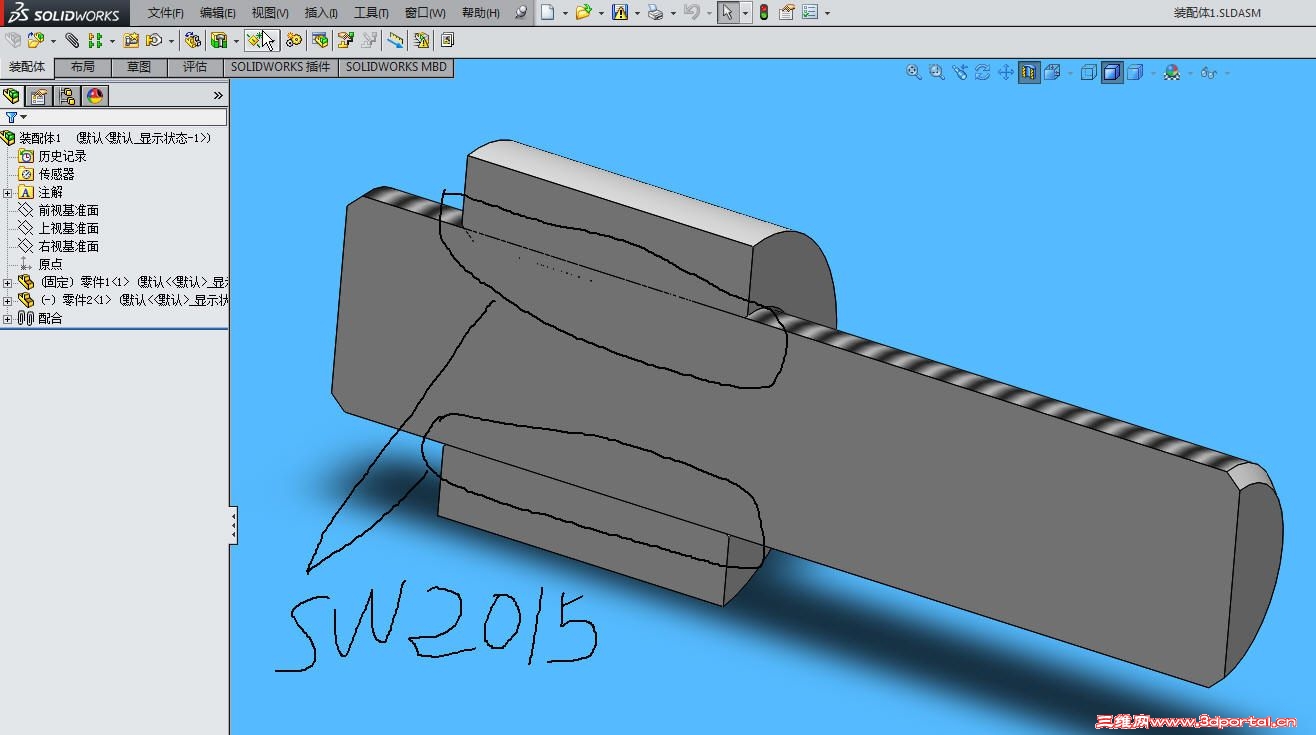
Task: Expand the (固定) 零件1<1> tree node
Action: tap(8, 282)
